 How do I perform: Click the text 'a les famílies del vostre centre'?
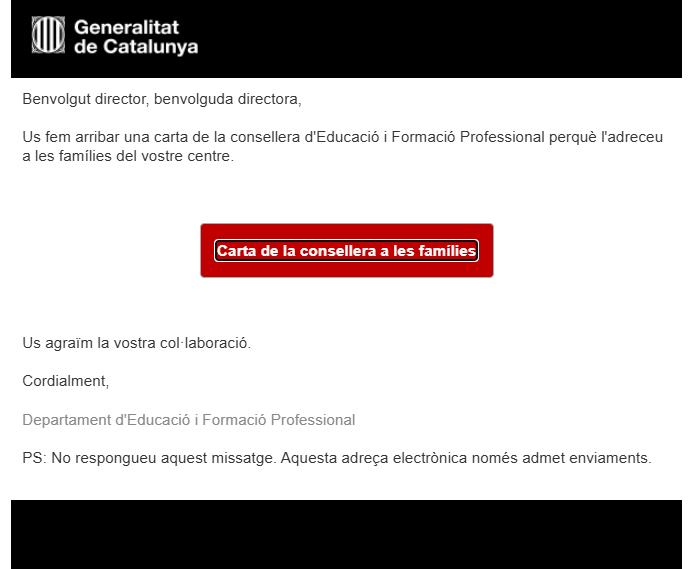[128, 156]
